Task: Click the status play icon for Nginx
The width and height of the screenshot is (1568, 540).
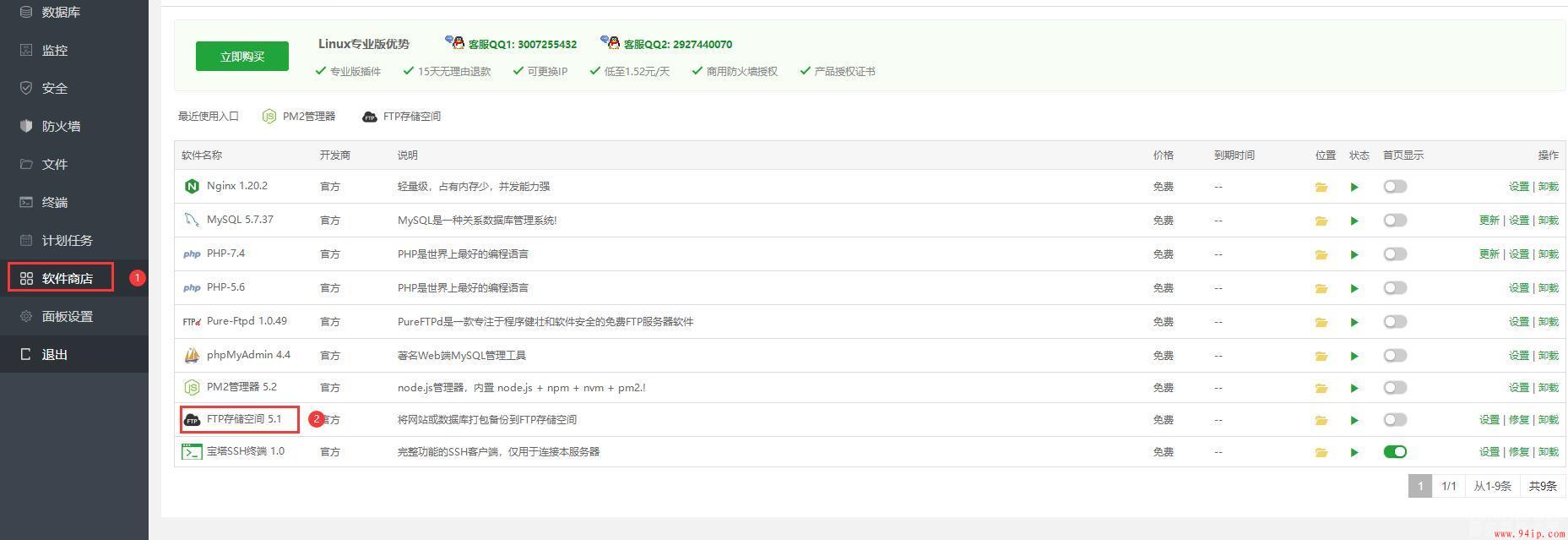Action: (x=1354, y=187)
